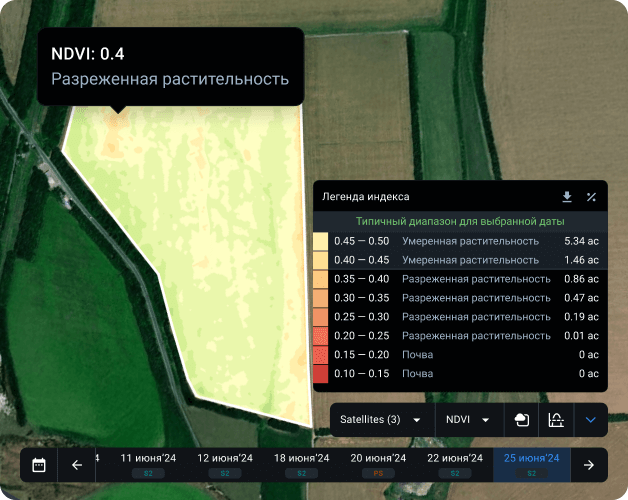Select the 11 июня'24 date
The image size is (628, 500).
pyautogui.click(x=148, y=465)
